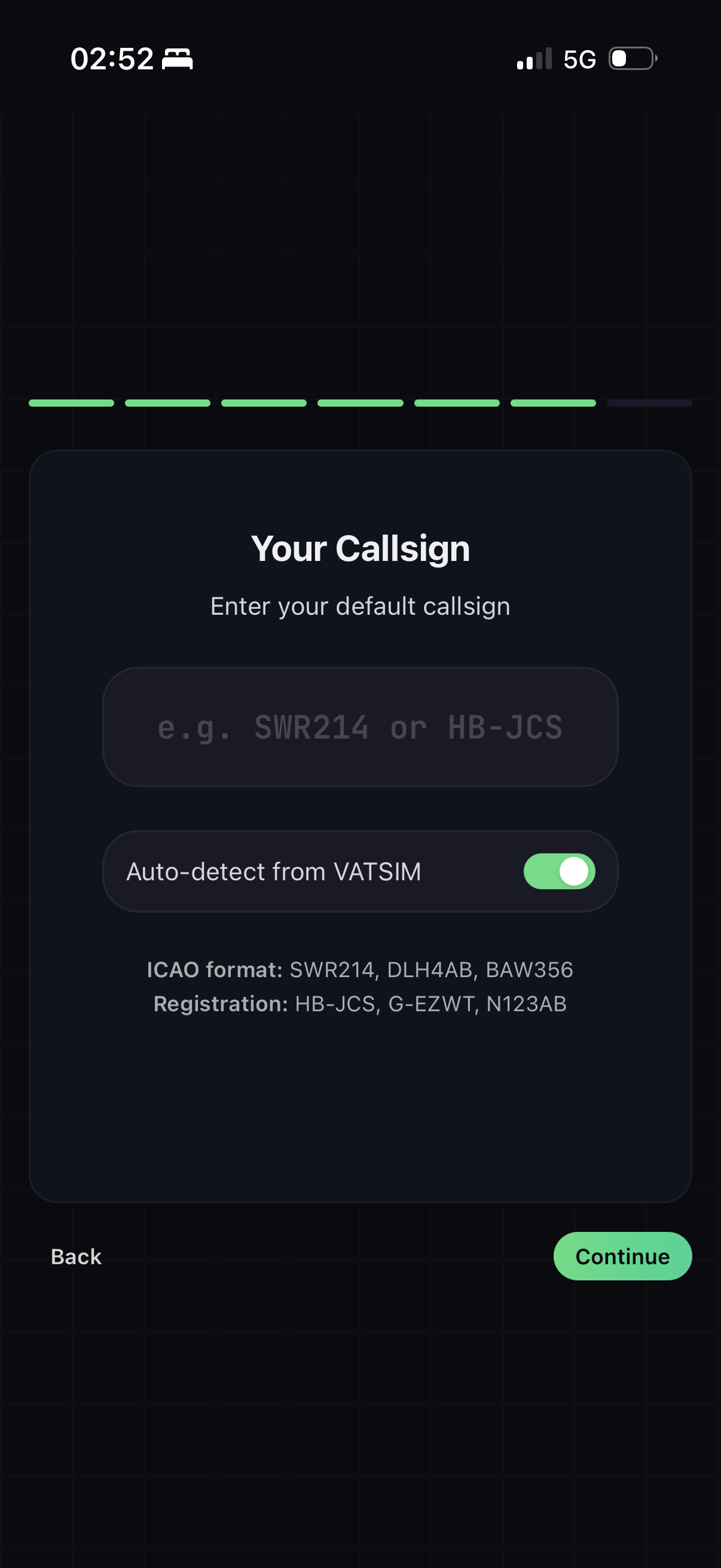Tap the cellular signal strength indicator
This screenshot has height=1568, width=721.
(x=534, y=59)
